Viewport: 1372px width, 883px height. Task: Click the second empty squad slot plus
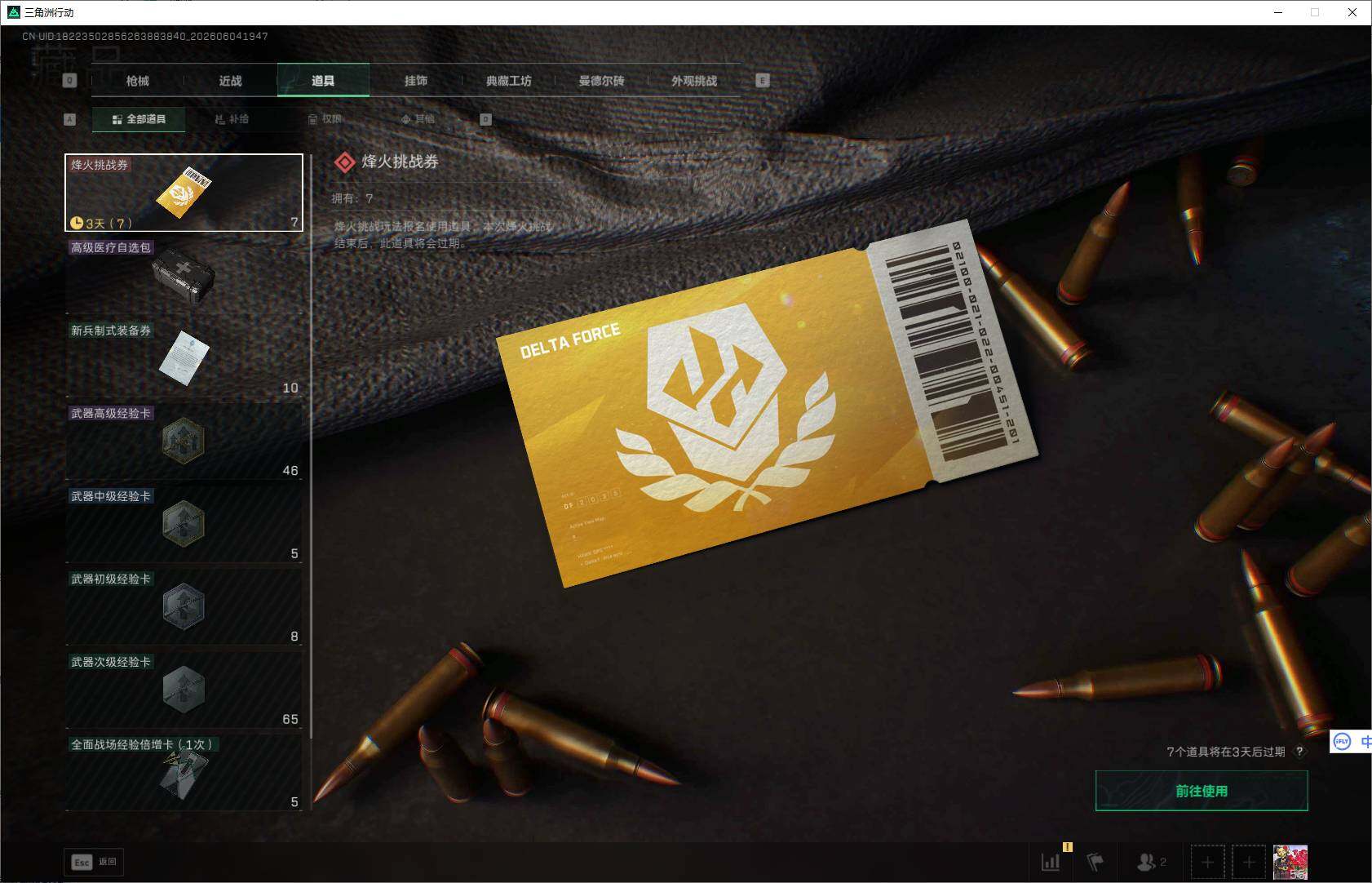click(x=1249, y=862)
